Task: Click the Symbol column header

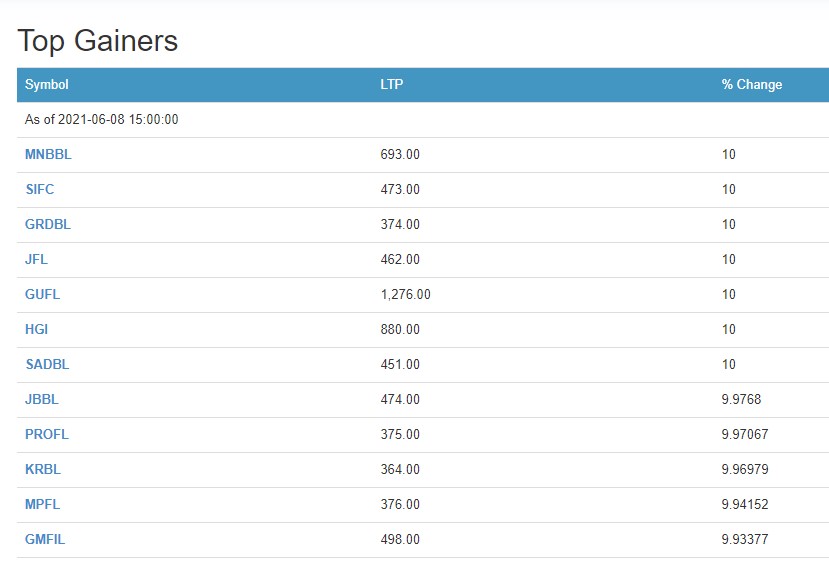Action: [x=47, y=85]
